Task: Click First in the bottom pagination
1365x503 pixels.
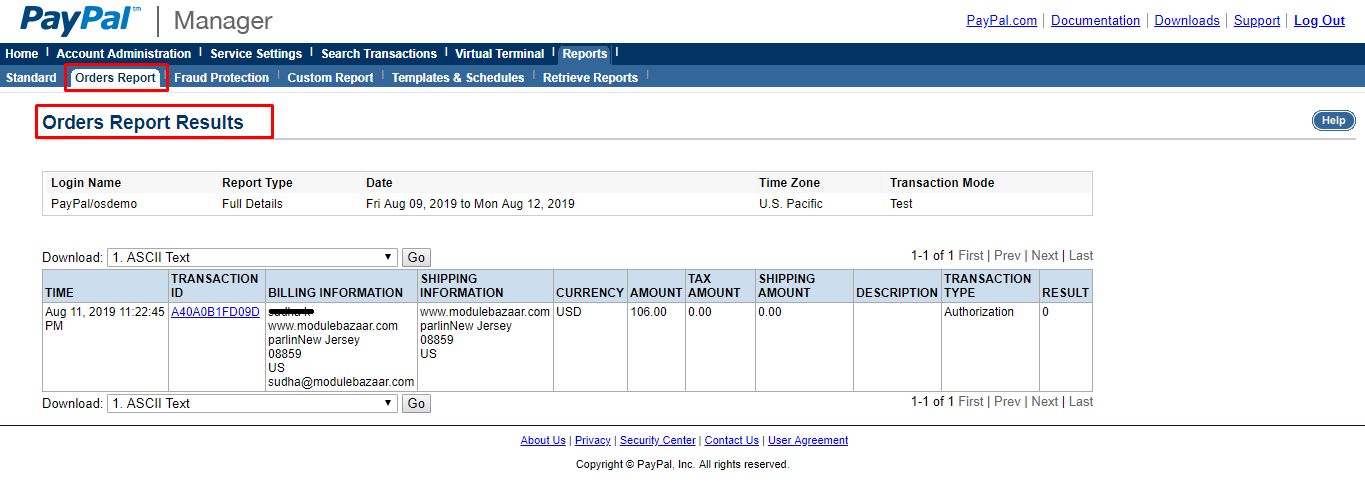Action: [971, 402]
